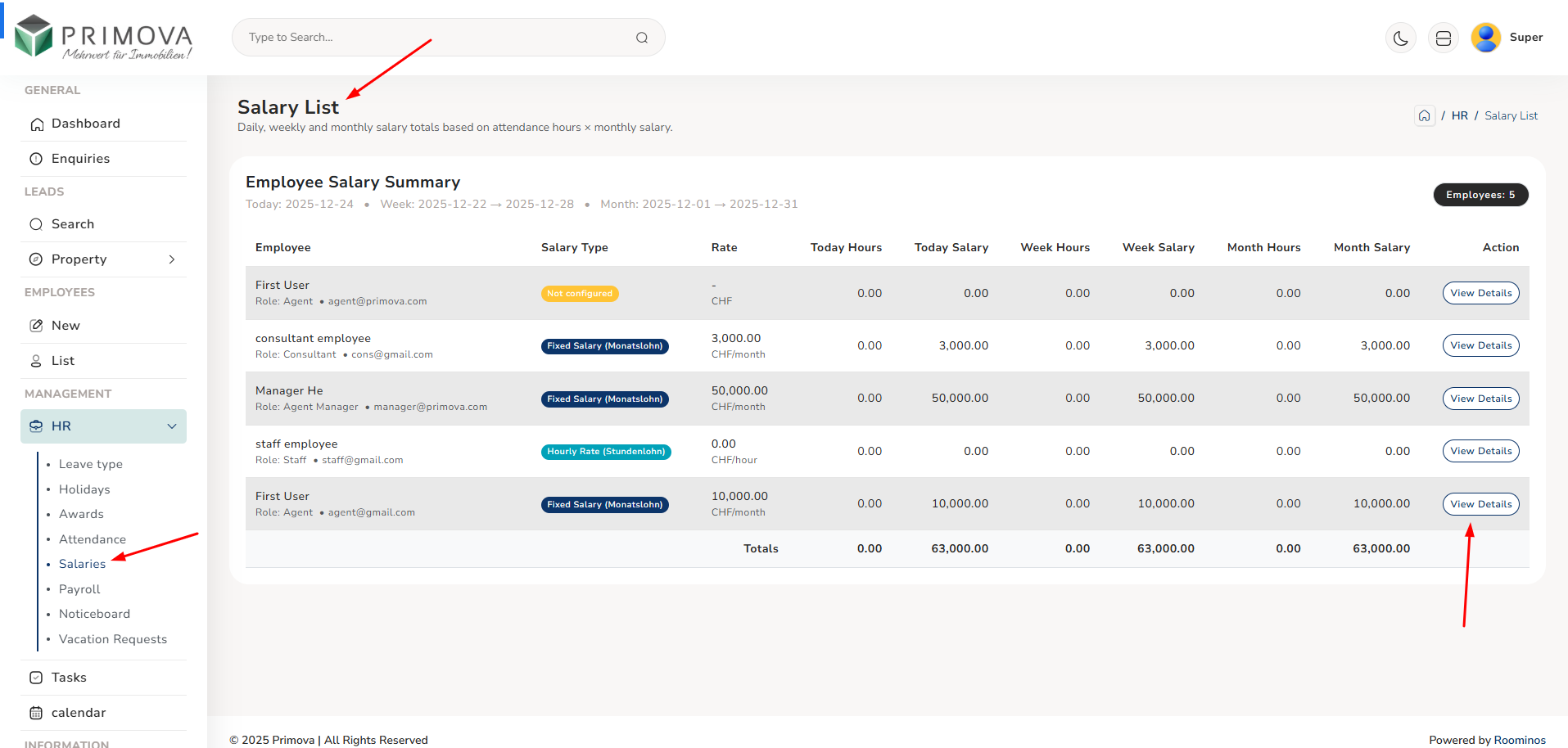Open the Super user profile avatar
This screenshot has height=748, width=1568.
1485,38
